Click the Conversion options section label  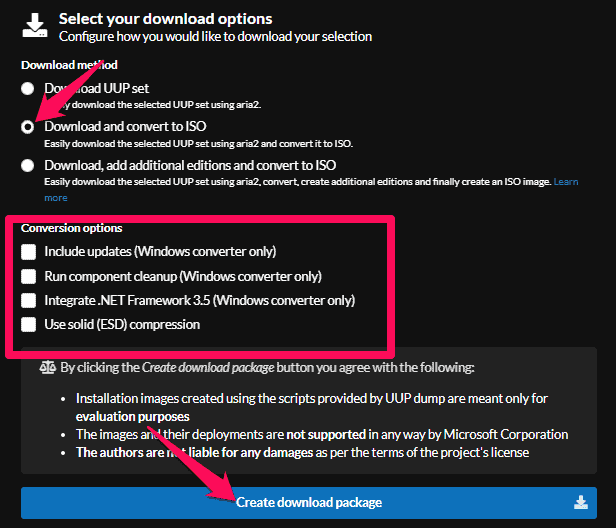(72, 228)
